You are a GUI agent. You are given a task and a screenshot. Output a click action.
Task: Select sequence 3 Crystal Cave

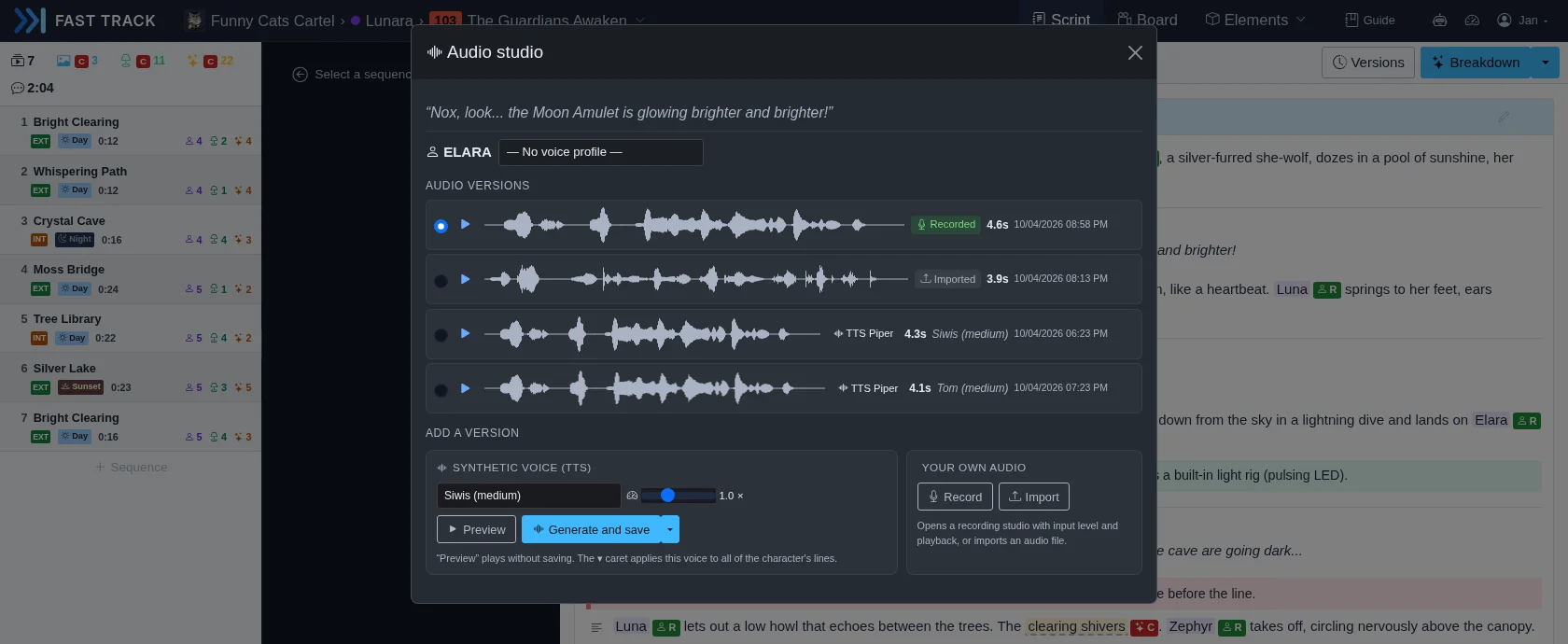(x=131, y=230)
